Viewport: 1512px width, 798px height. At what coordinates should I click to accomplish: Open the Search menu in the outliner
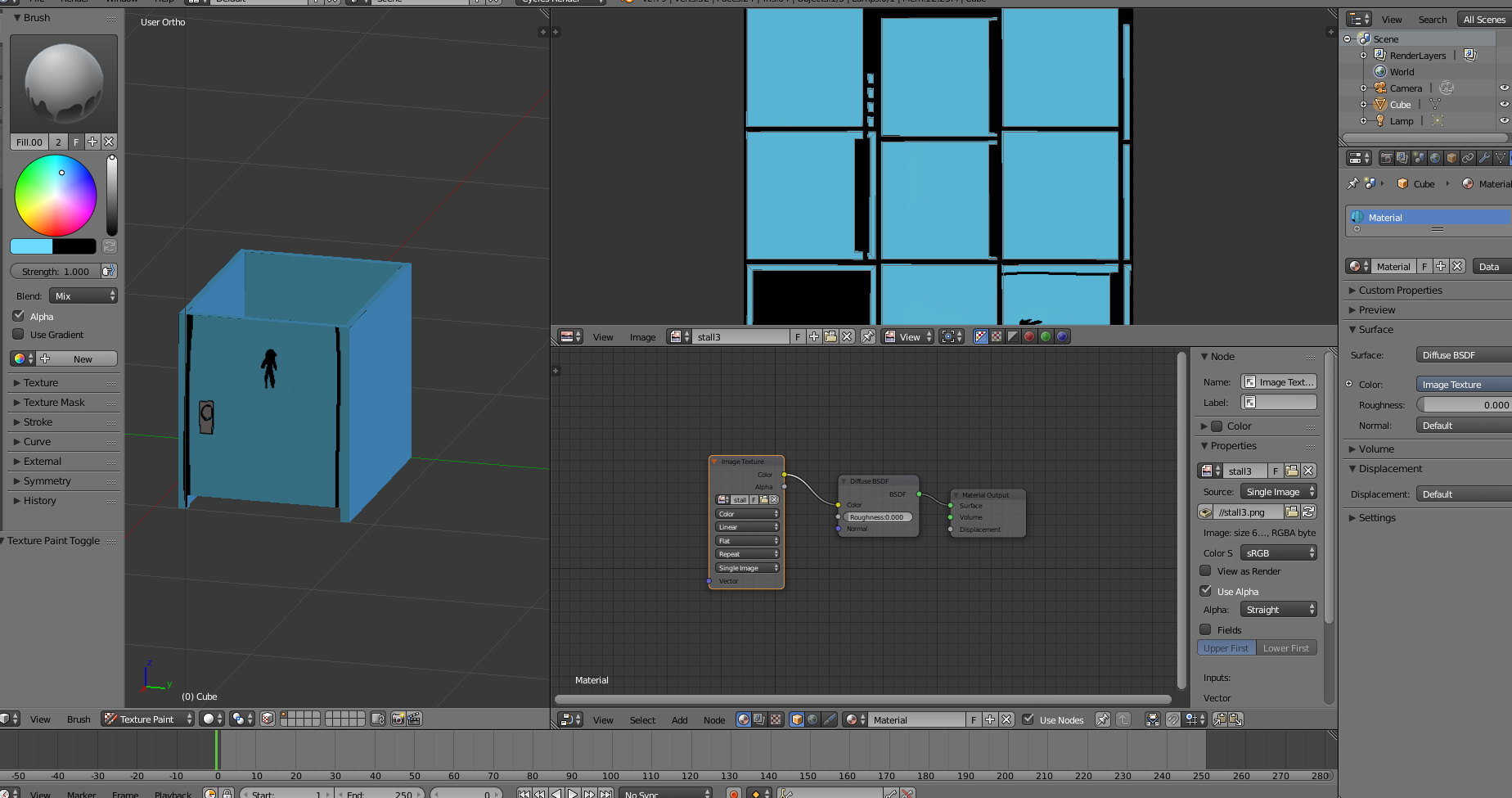[x=1433, y=20]
